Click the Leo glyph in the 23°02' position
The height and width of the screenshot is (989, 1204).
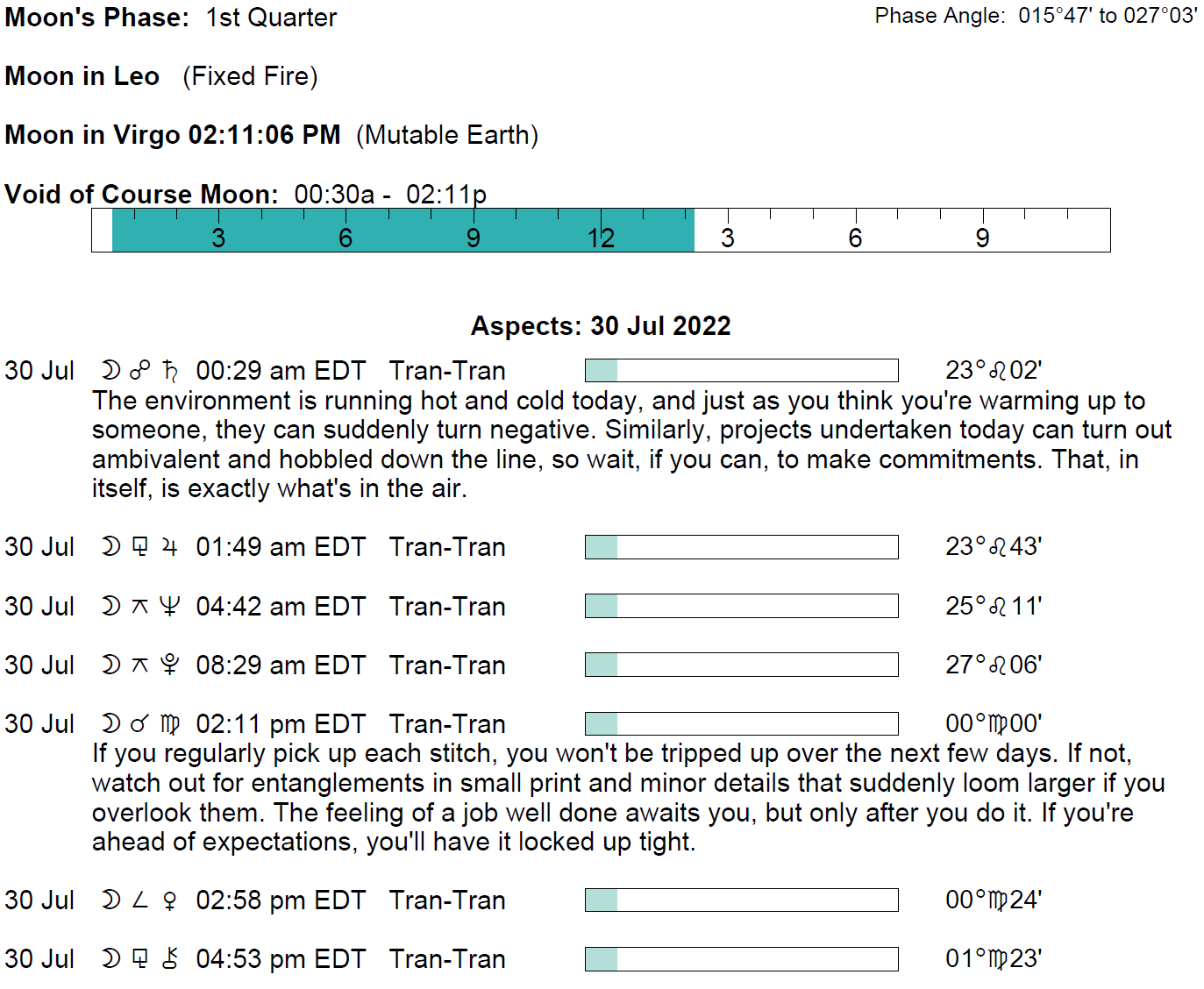(998, 372)
